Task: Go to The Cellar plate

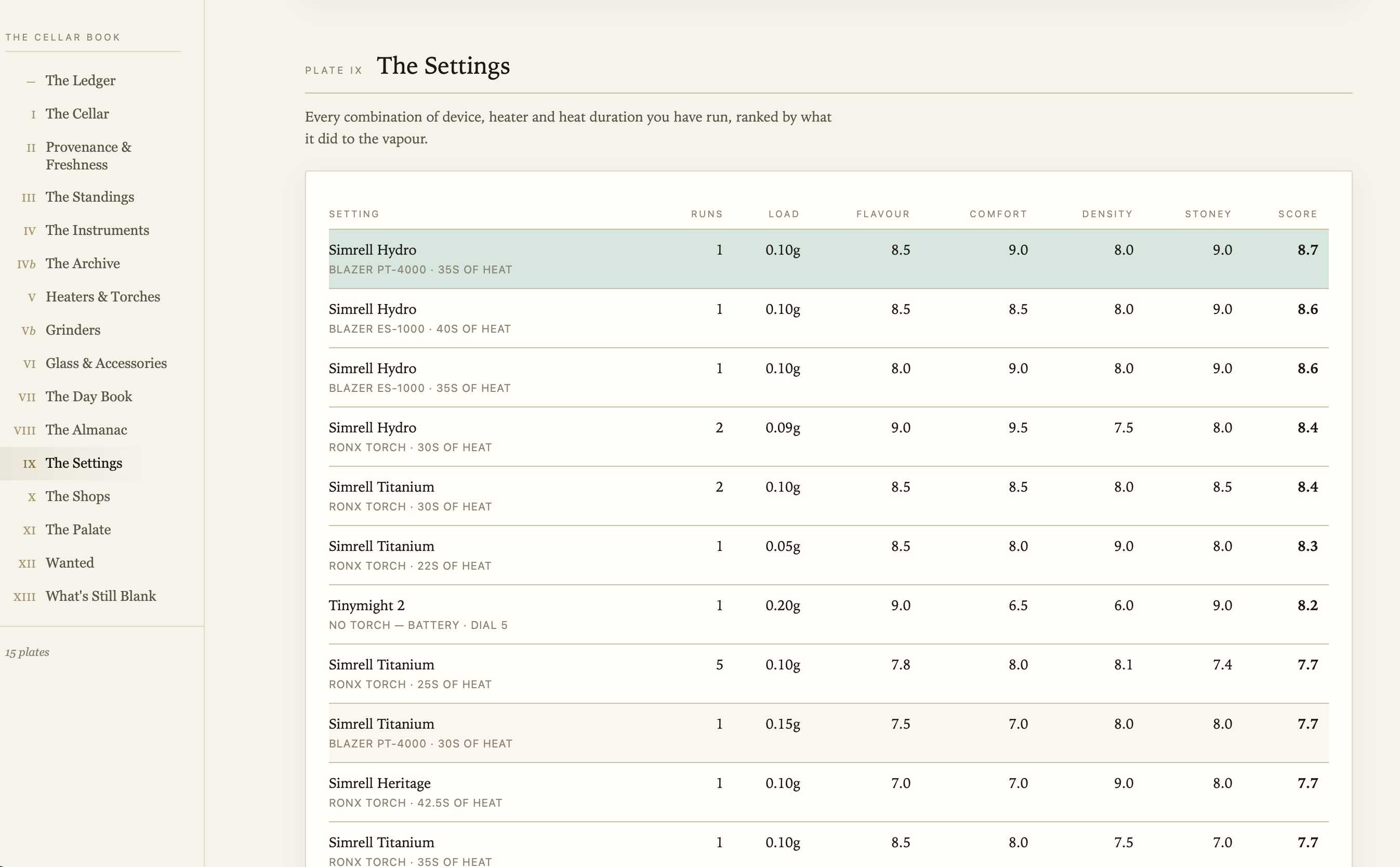Action: 77,113
